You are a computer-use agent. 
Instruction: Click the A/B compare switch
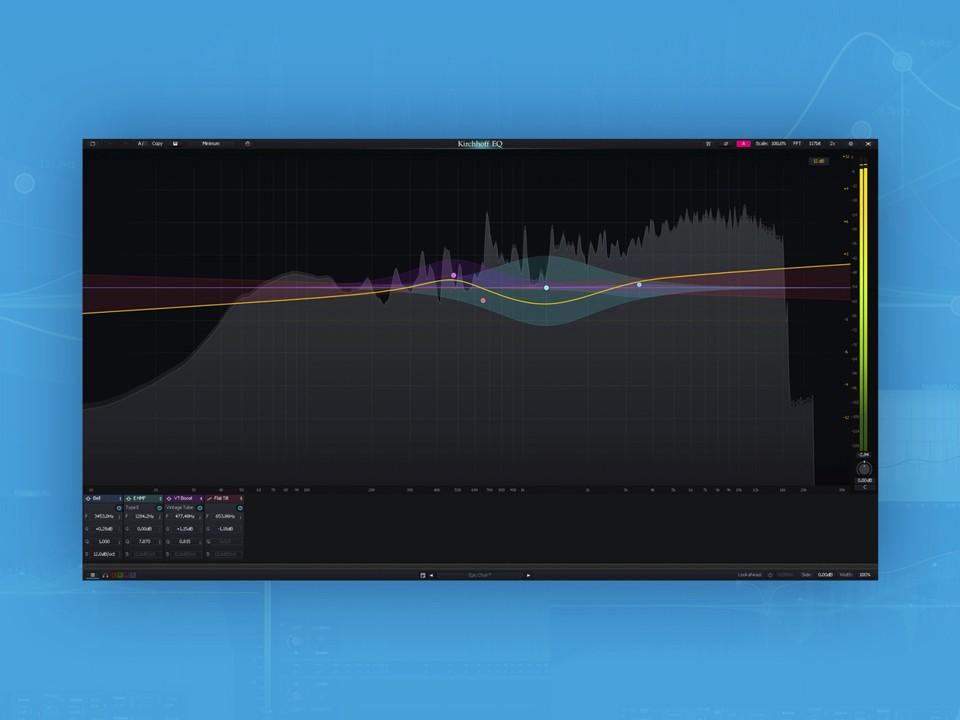click(x=142, y=144)
